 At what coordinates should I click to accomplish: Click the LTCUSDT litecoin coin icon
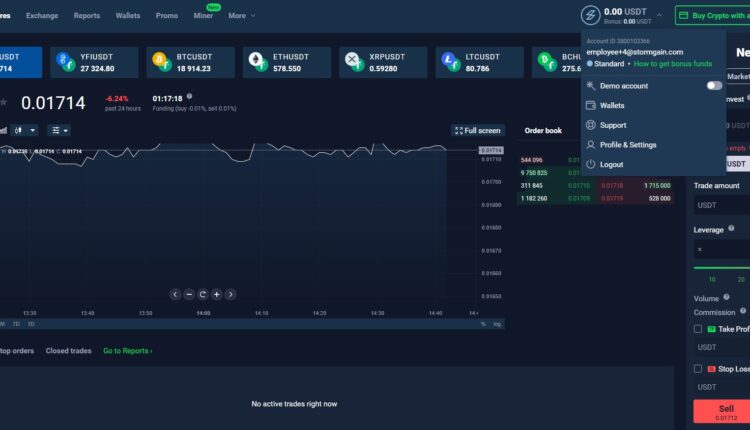(x=449, y=63)
